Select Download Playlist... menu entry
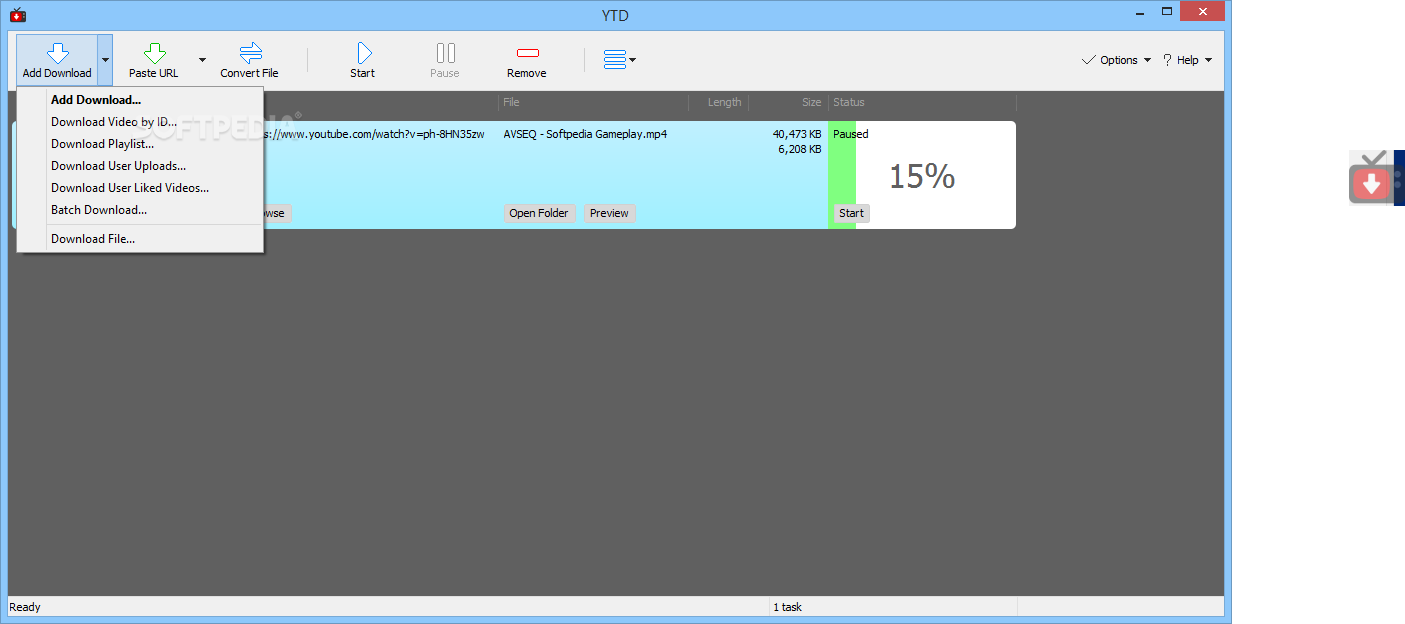1405x624 pixels. click(x=141, y=144)
